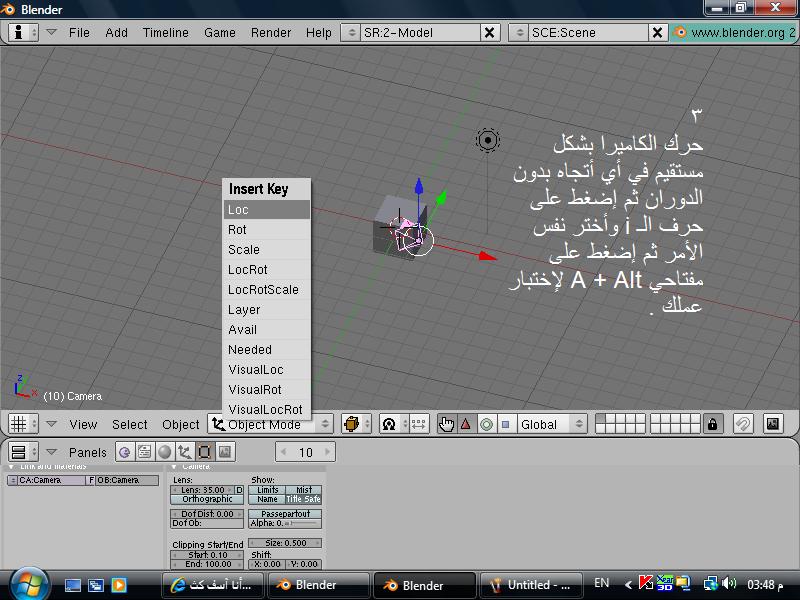Select the red triangle translate manipulator
This screenshot has height=600, width=800.
(x=466, y=424)
